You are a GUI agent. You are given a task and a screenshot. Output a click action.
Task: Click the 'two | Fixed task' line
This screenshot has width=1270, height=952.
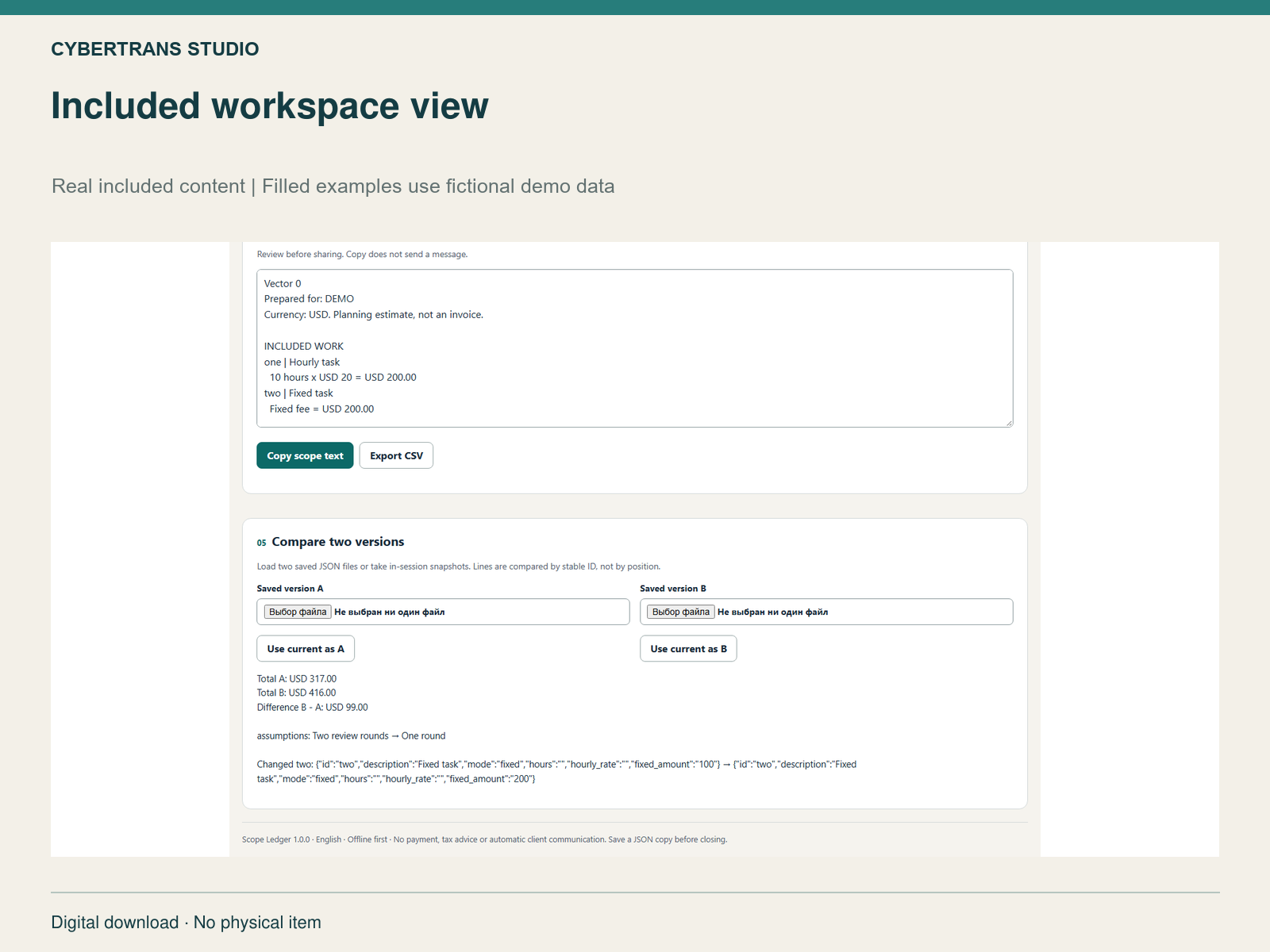[x=298, y=393]
